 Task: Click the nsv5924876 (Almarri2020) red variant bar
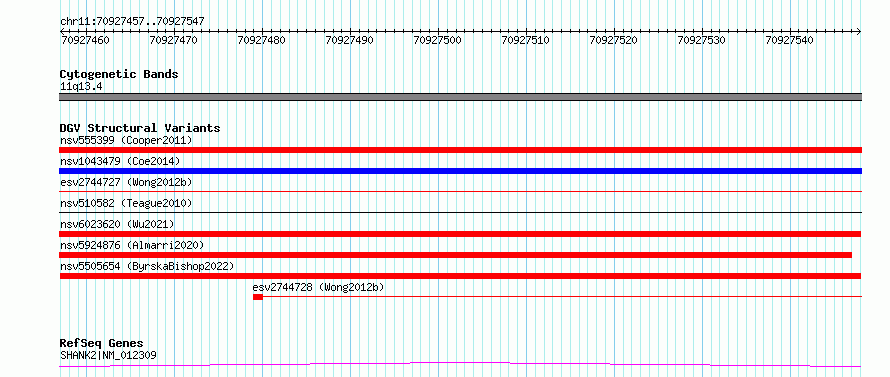pos(456,255)
